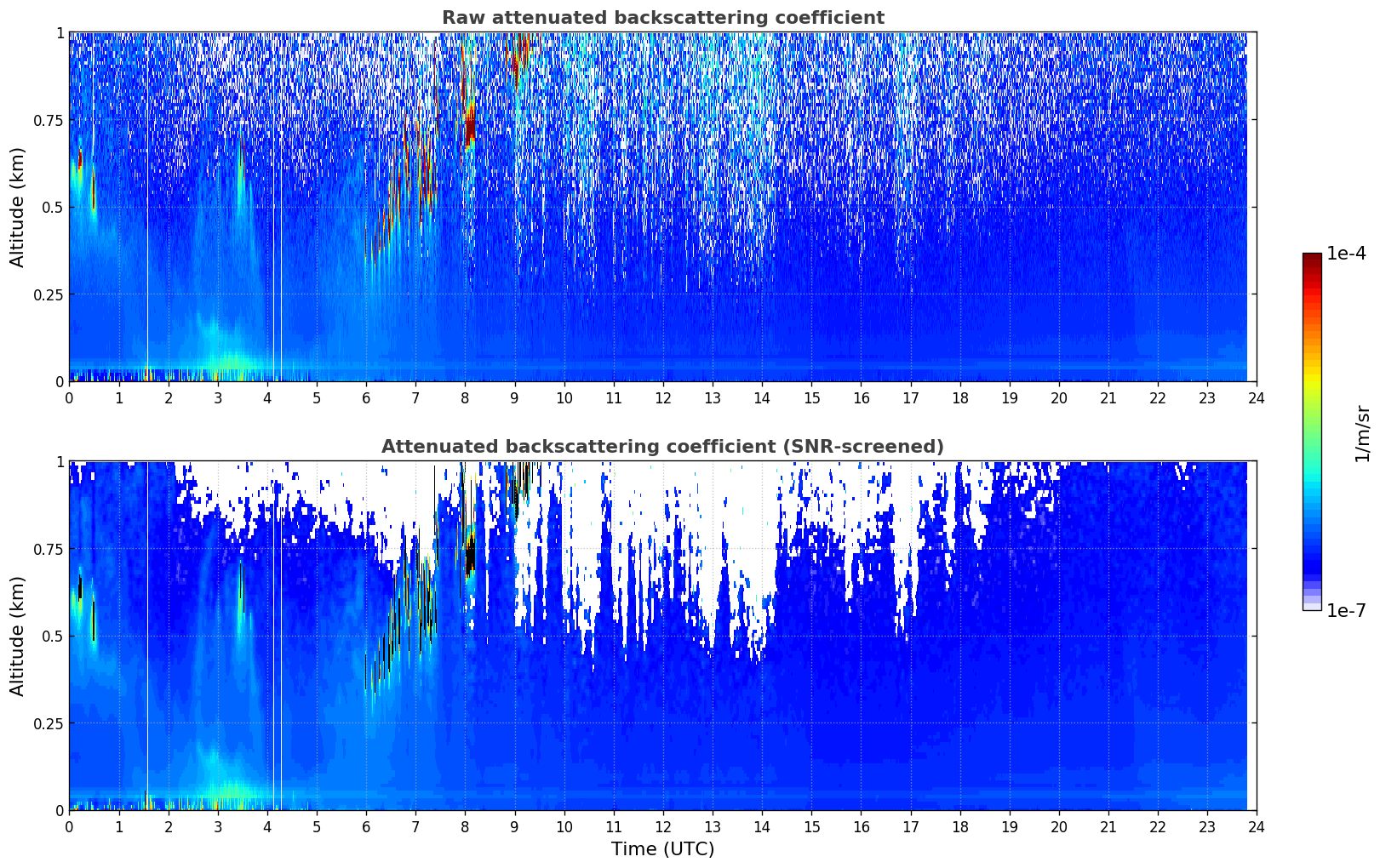Click the '0.75' altitude tick on top plot
This screenshot has height=868, width=1380.
[x=48, y=120]
